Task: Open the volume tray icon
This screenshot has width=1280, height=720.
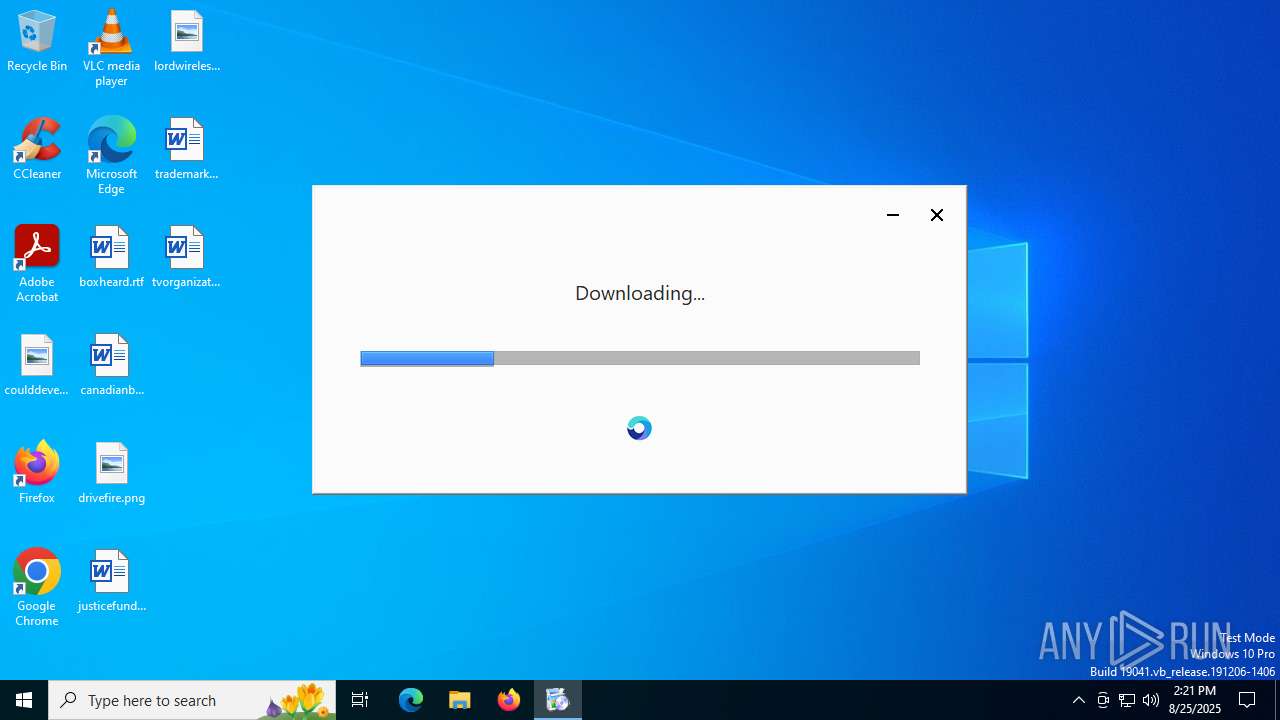Action: [1151, 700]
